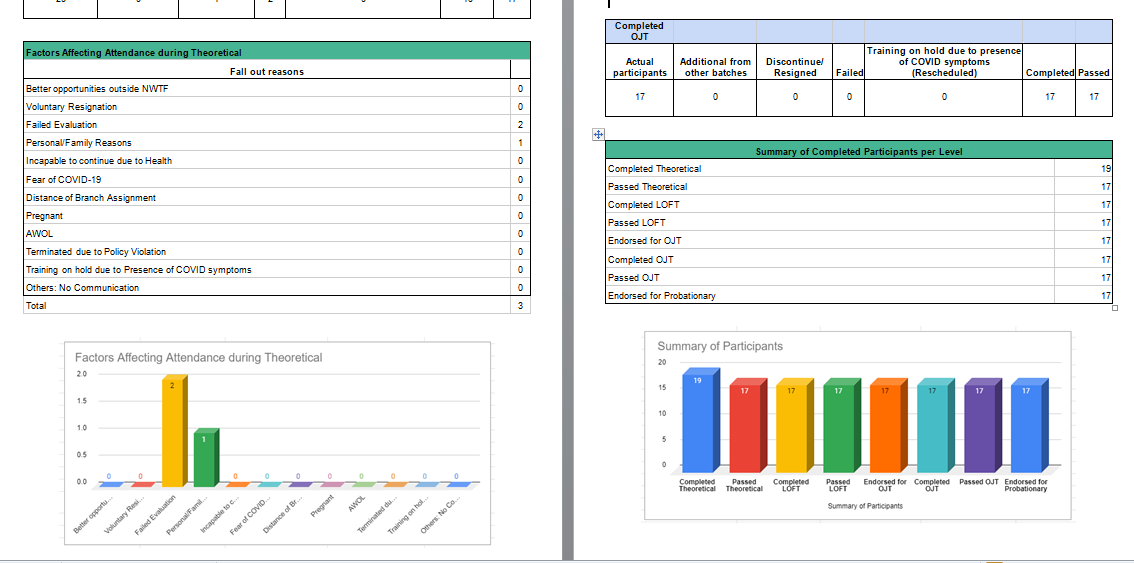The height and width of the screenshot is (563, 1134).
Task: Click the 0 under Additional from other batches
Action: click(715, 97)
